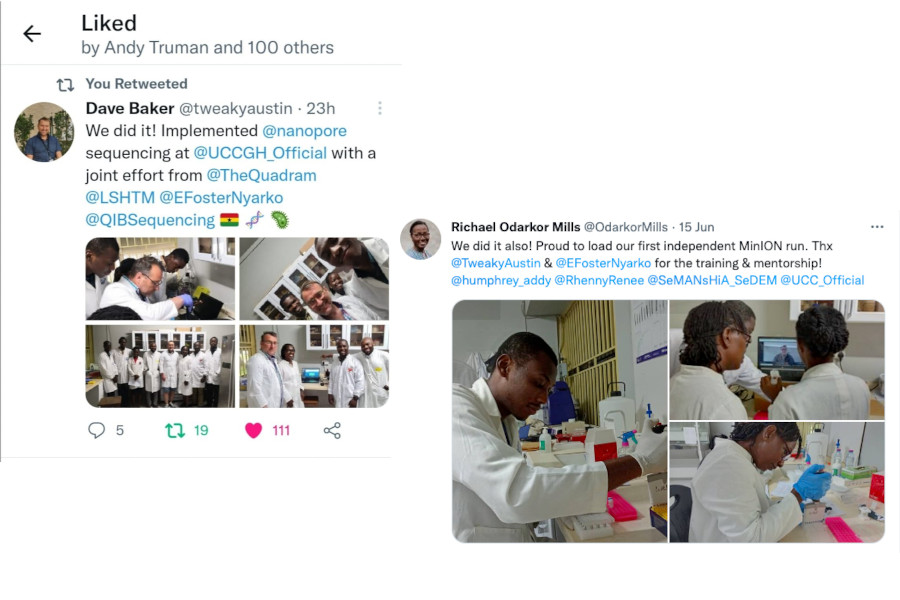Click the back arrow icon

point(32,34)
